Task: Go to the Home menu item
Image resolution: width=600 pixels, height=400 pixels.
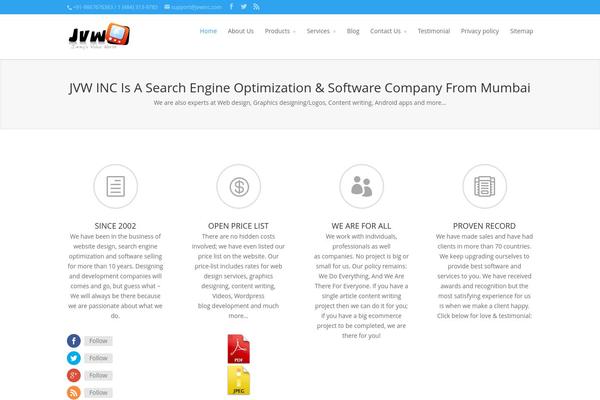Action: pyautogui.click(x=208, y=31)
